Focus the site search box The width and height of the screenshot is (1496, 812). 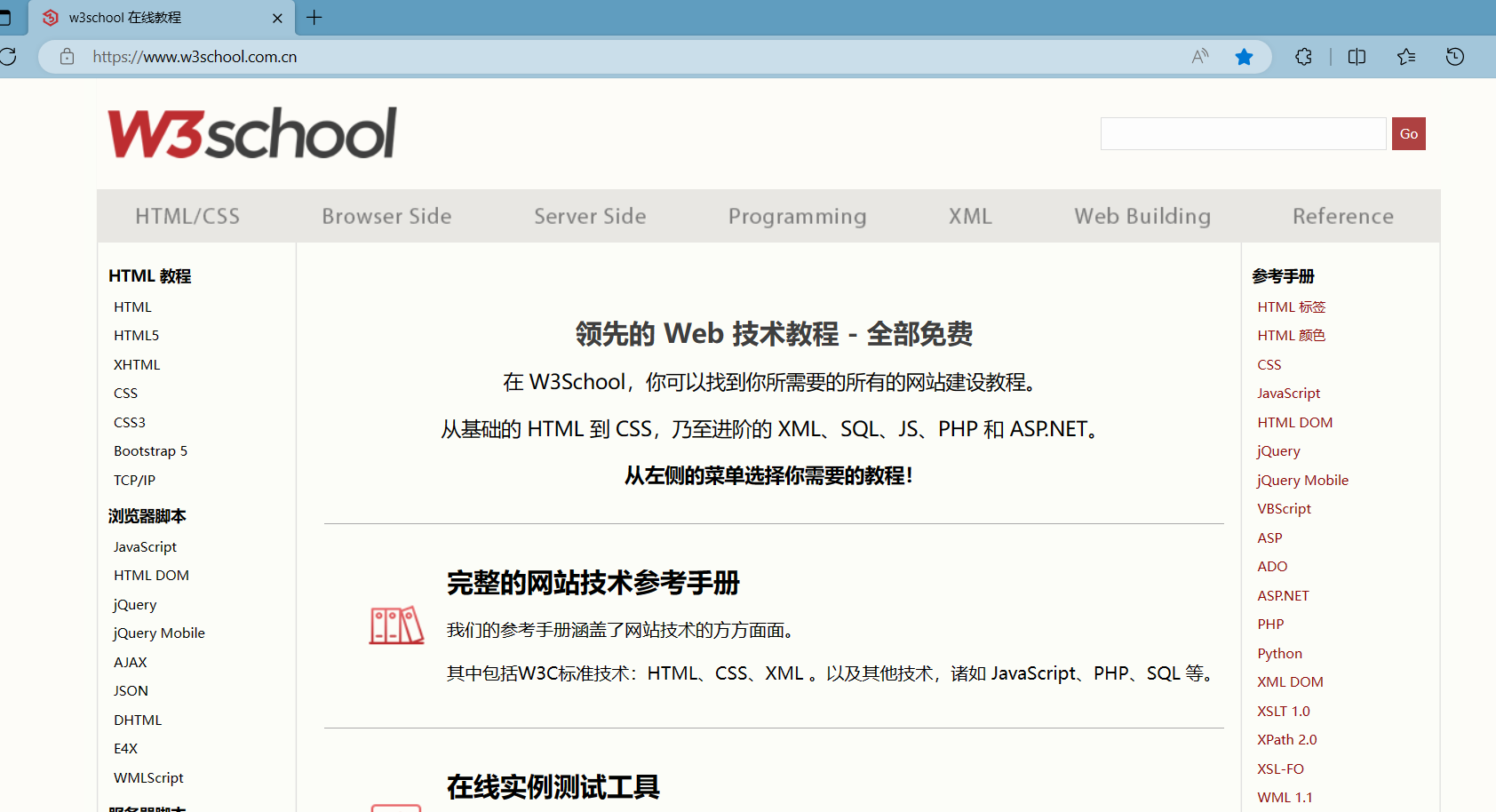1243,133
